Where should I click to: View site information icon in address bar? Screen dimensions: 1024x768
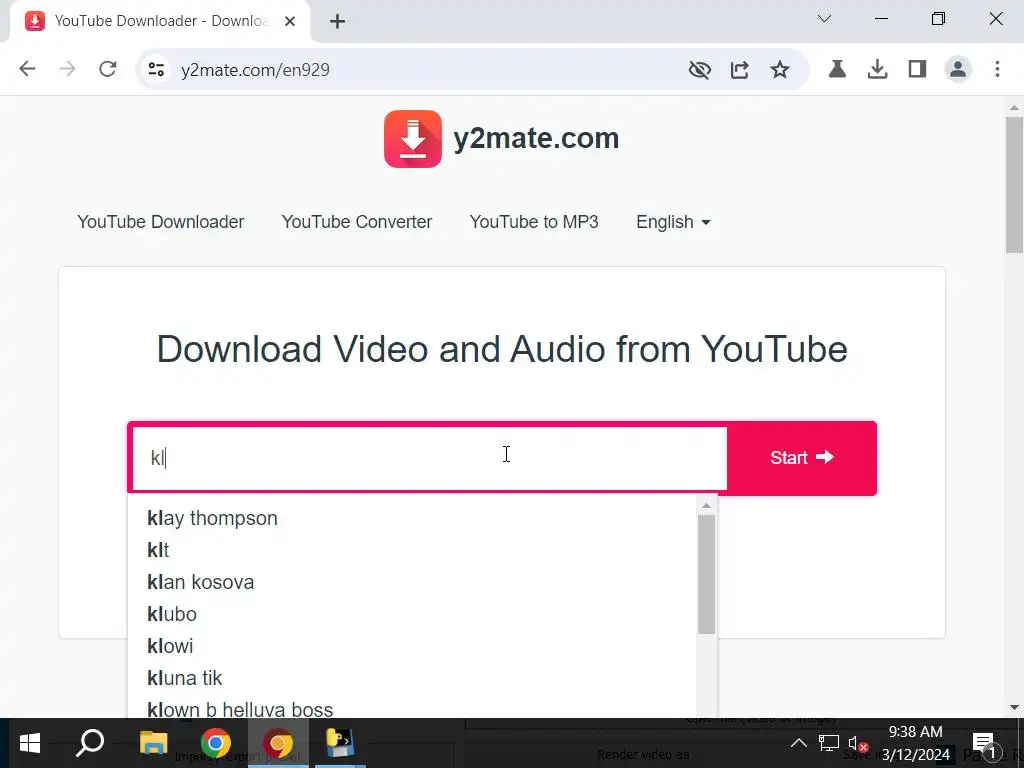pos(156,69)
